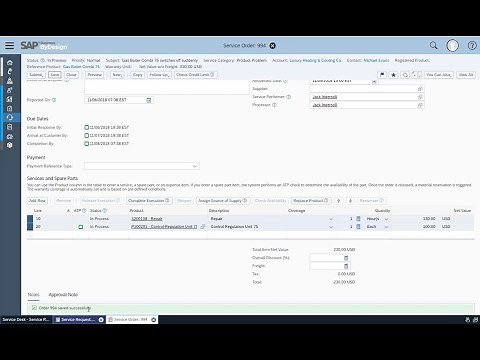Close Service Order 994 bottom tab
This screenshot has width=480, height=360.
point(154,320)
